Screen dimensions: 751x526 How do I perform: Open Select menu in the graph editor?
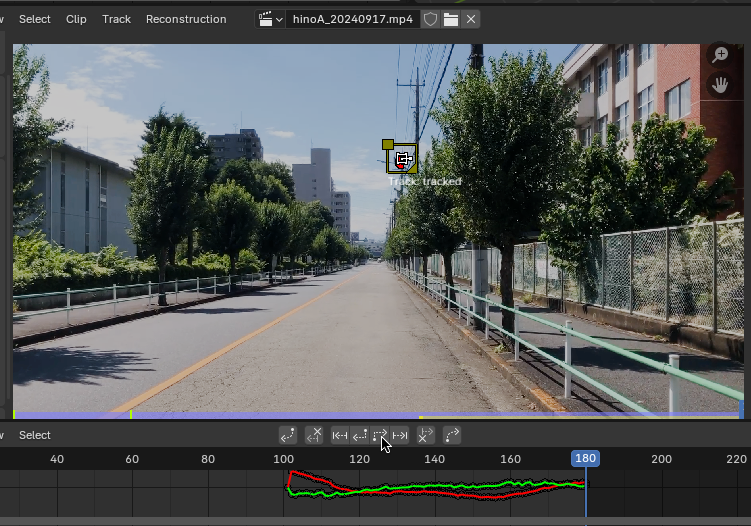(x=35, y=435)
